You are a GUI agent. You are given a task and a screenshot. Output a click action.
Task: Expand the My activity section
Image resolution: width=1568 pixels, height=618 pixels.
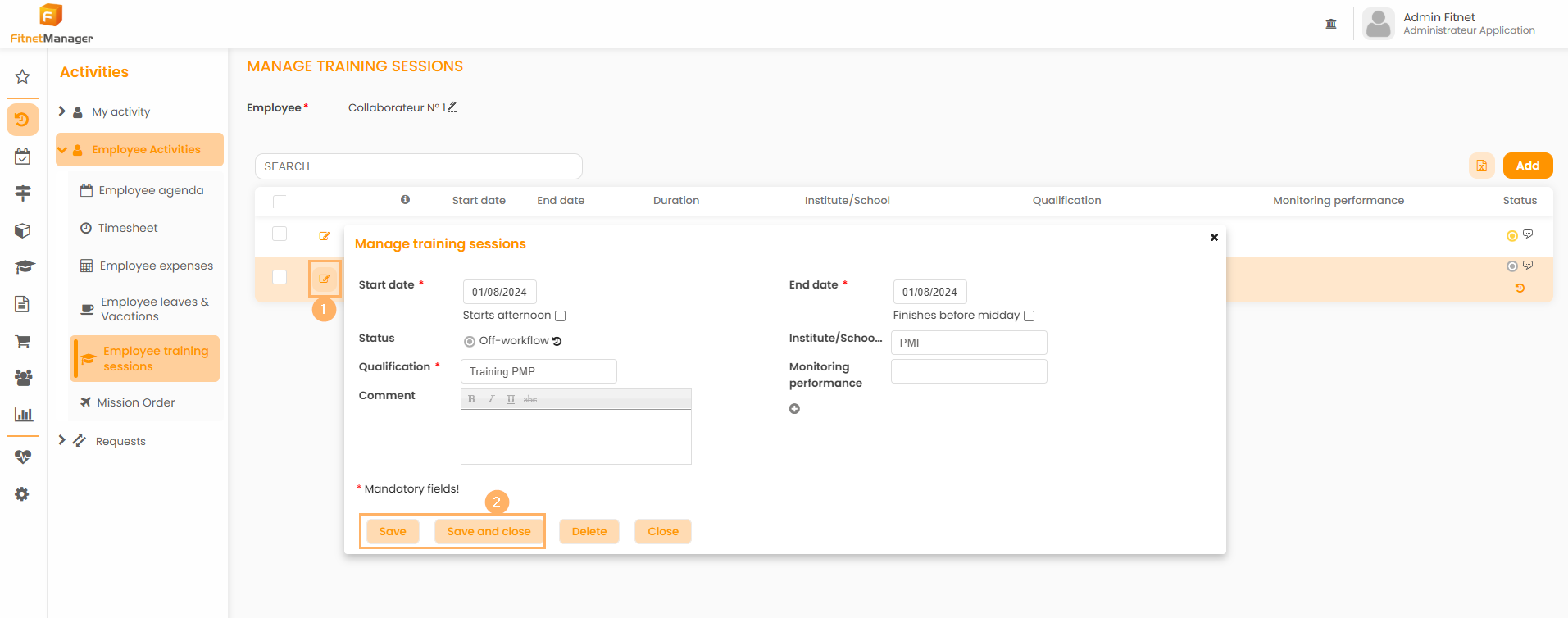point(62,111)
